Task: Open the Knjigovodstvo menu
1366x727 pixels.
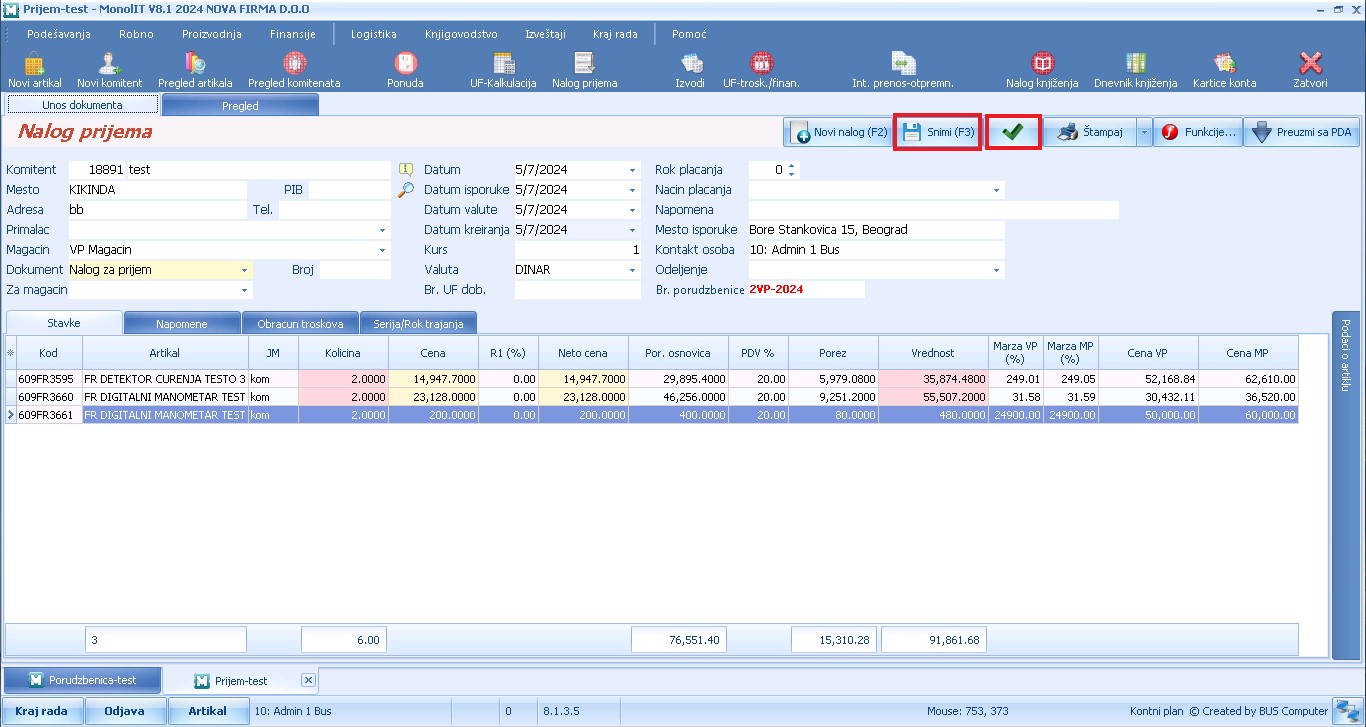Action: [461, 34]
